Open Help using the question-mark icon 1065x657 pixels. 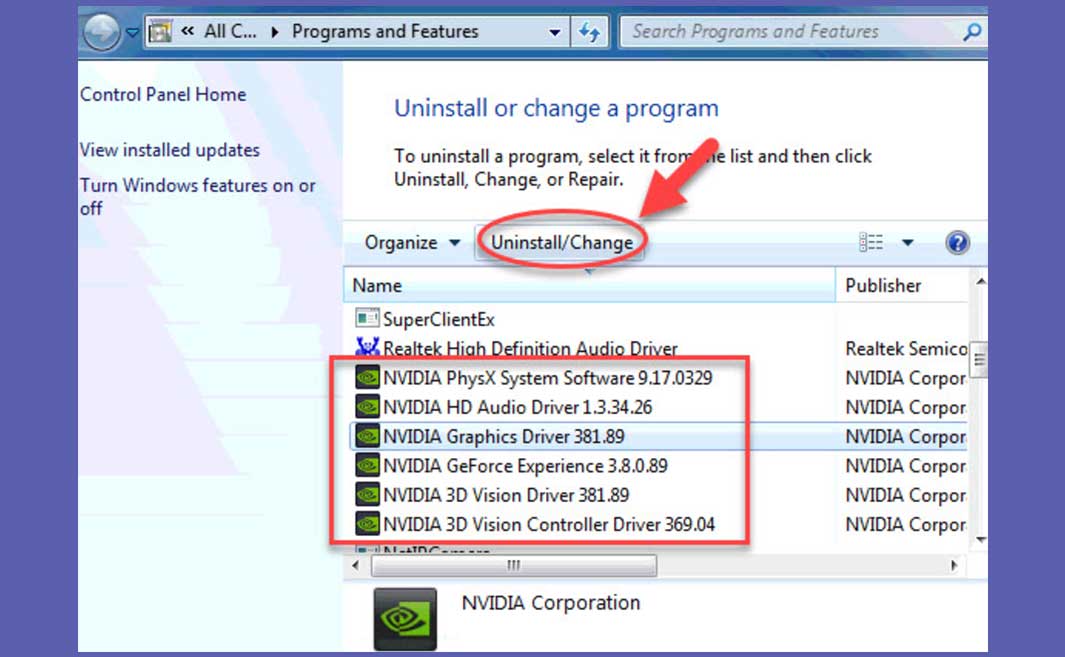point(957,242)
